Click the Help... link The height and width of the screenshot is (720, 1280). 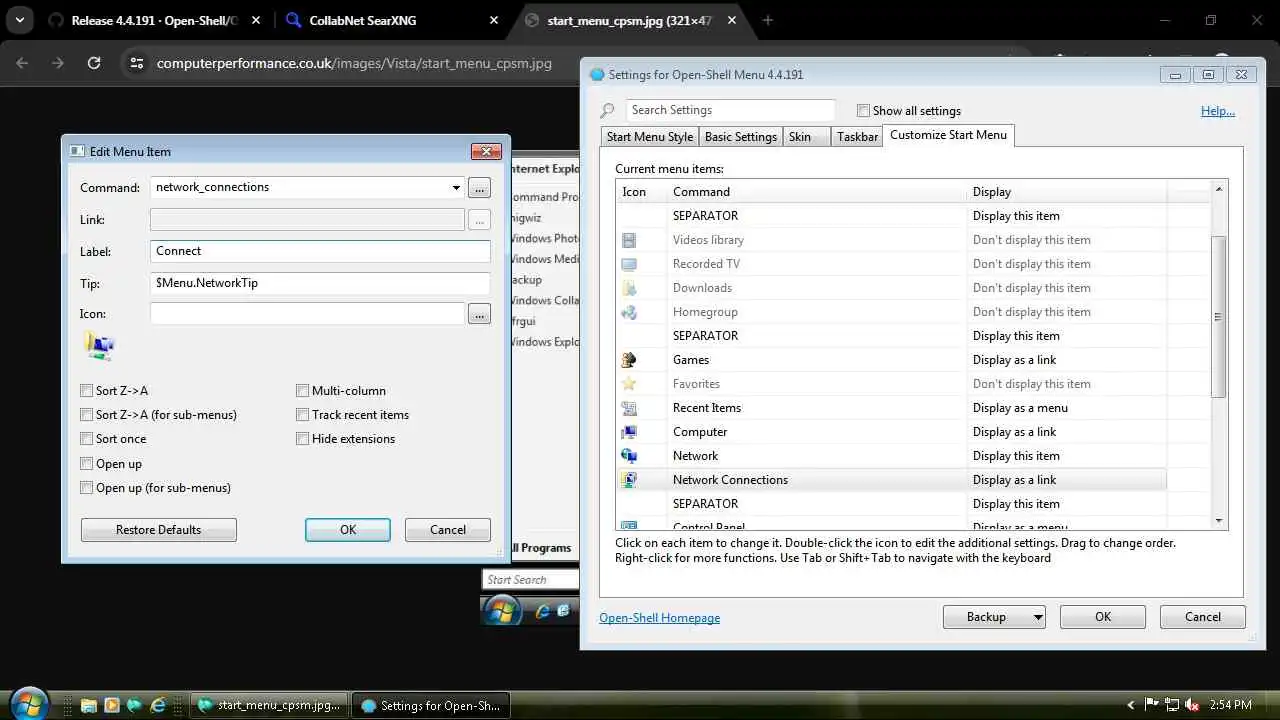point(1218,111)
